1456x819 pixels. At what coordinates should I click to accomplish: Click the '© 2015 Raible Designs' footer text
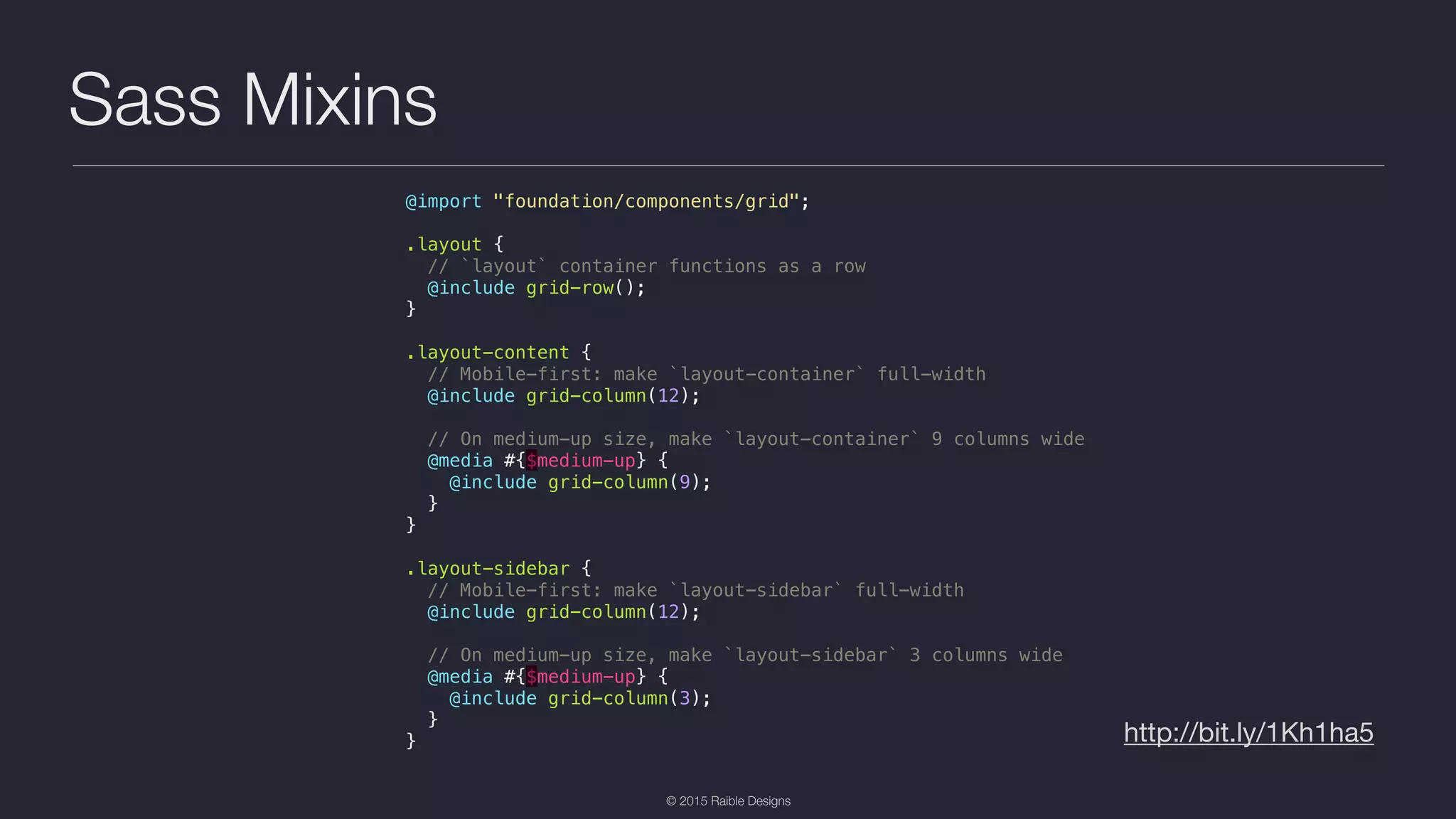[728, 801]
